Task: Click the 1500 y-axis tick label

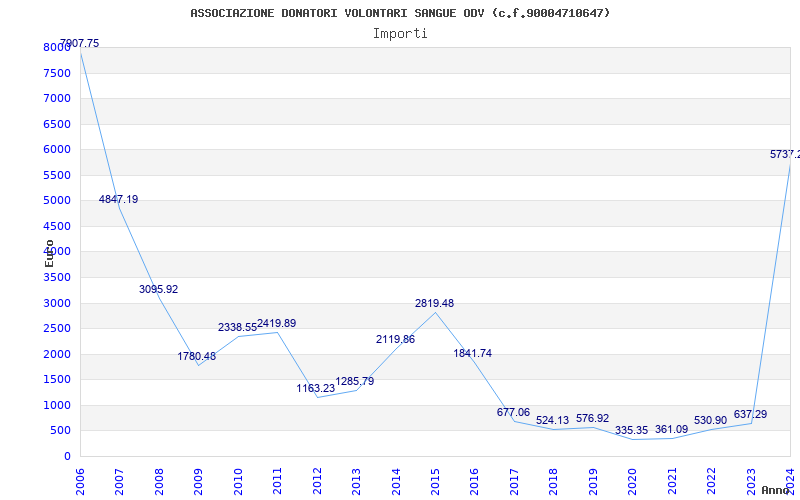Action: tap(57, 380)
